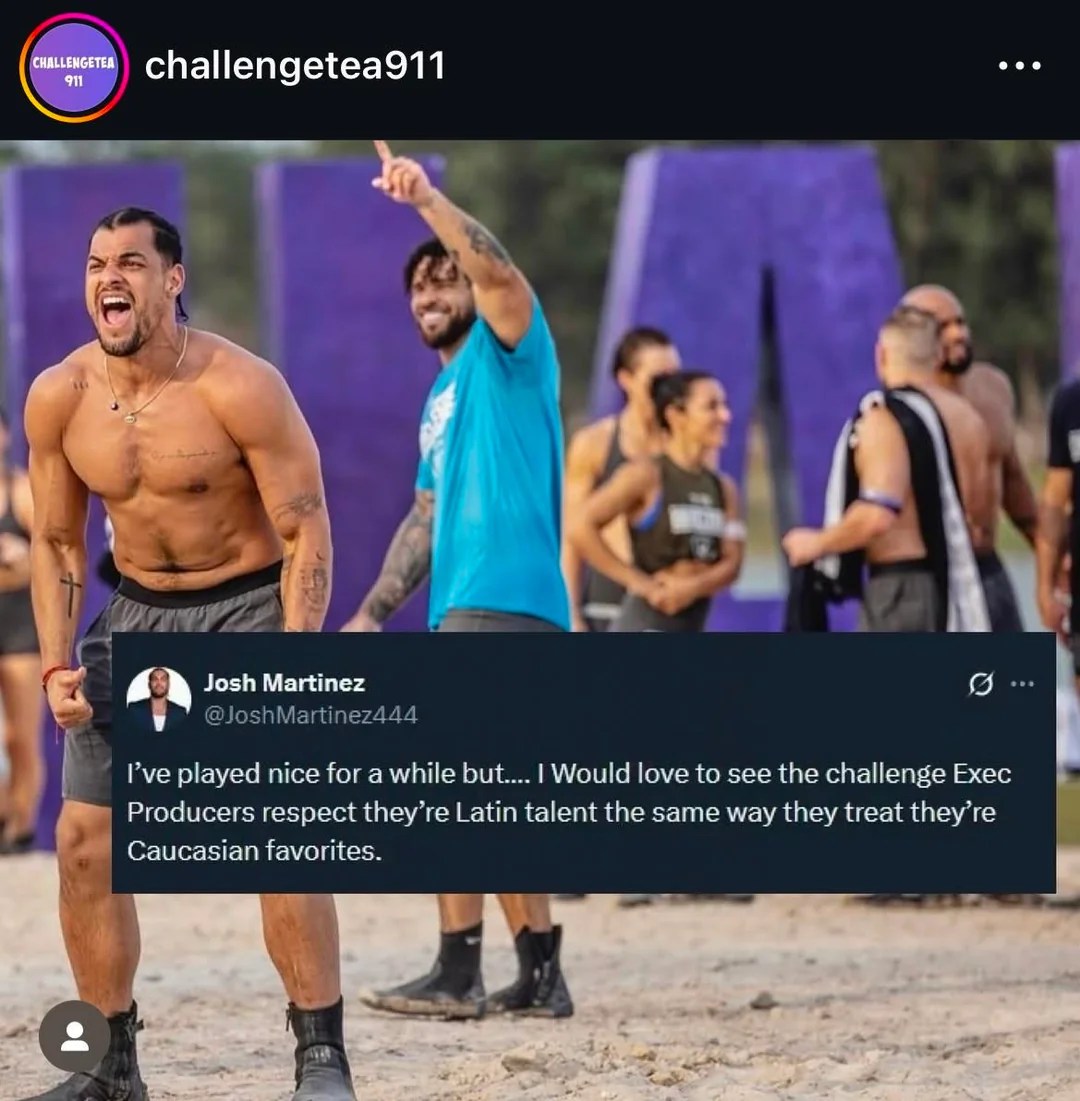The width and height of the screenshot is (1080, 1101).
Task: Click the circle-slash icon in the tweet
Action: 980,683
